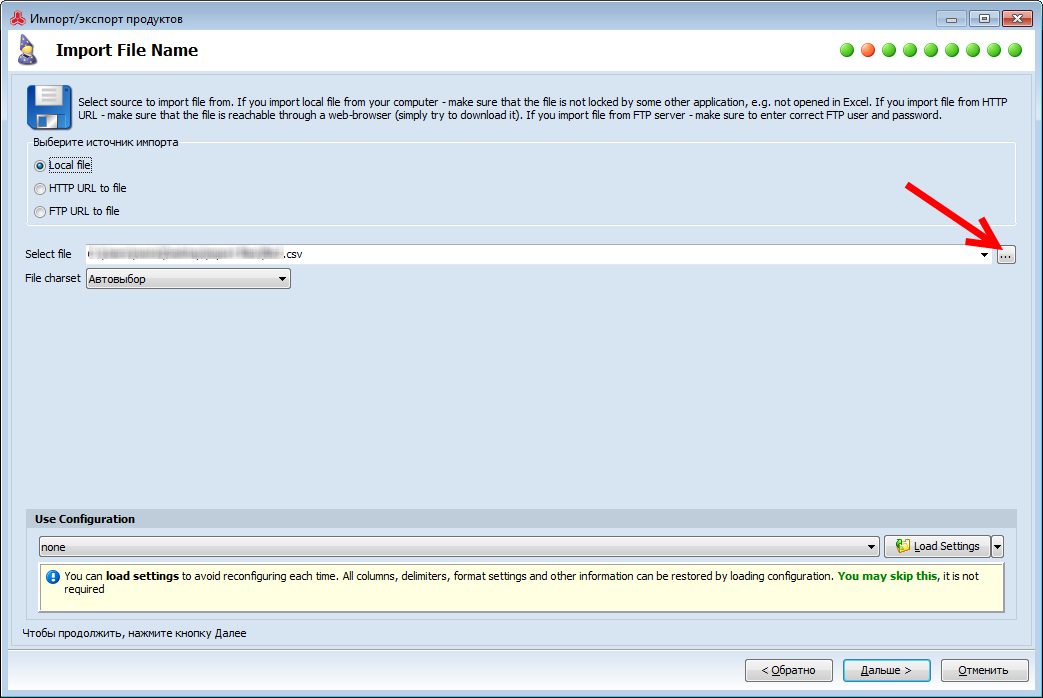Click the first green step indicator dot
1043x698 pixels.
tap(847, 50)
